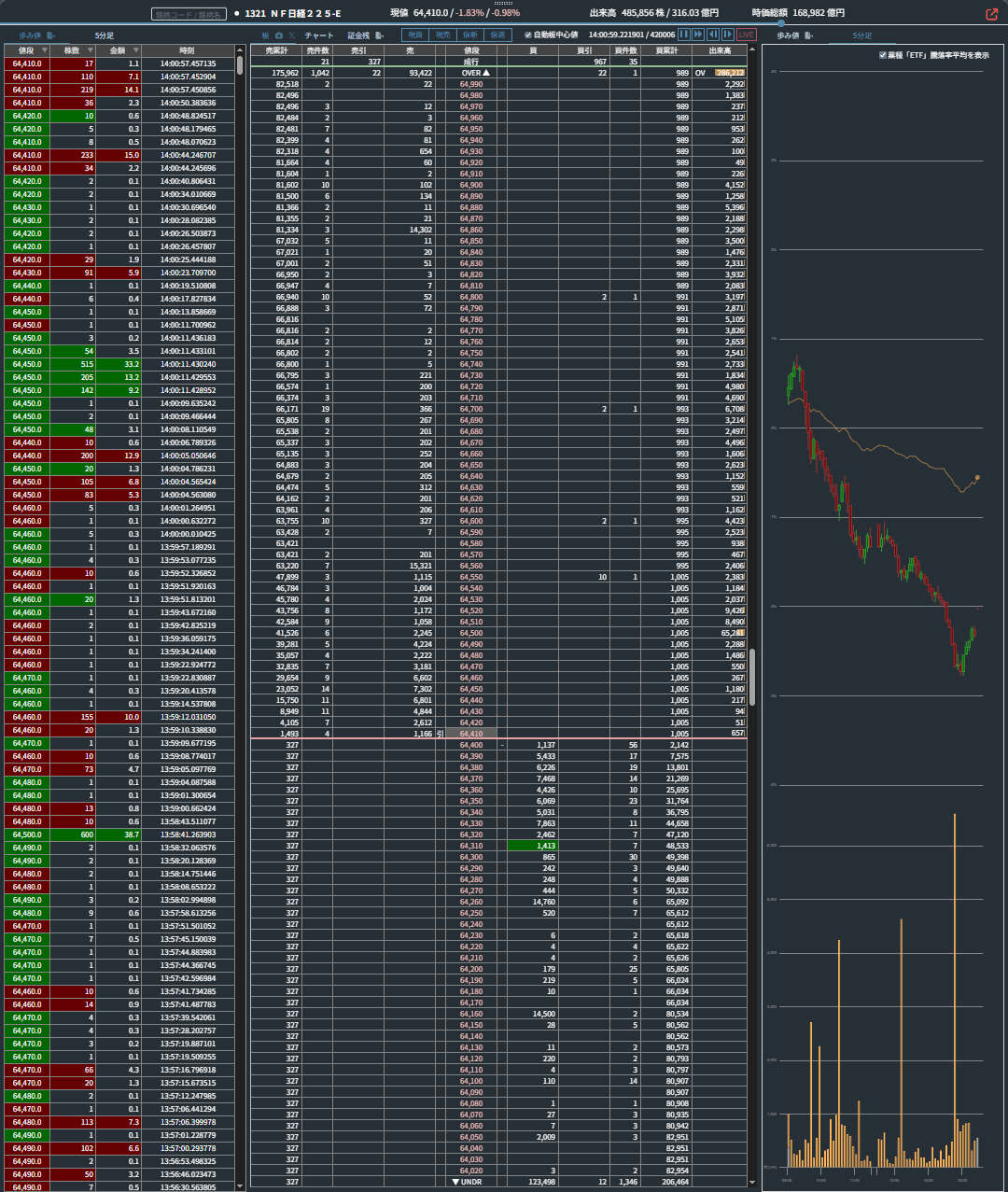Image resolution: width=1008 pixels, height=1192 pixels.
Task: Switch to right-panel 5分足 tab
Action: (x=862, y=35)
